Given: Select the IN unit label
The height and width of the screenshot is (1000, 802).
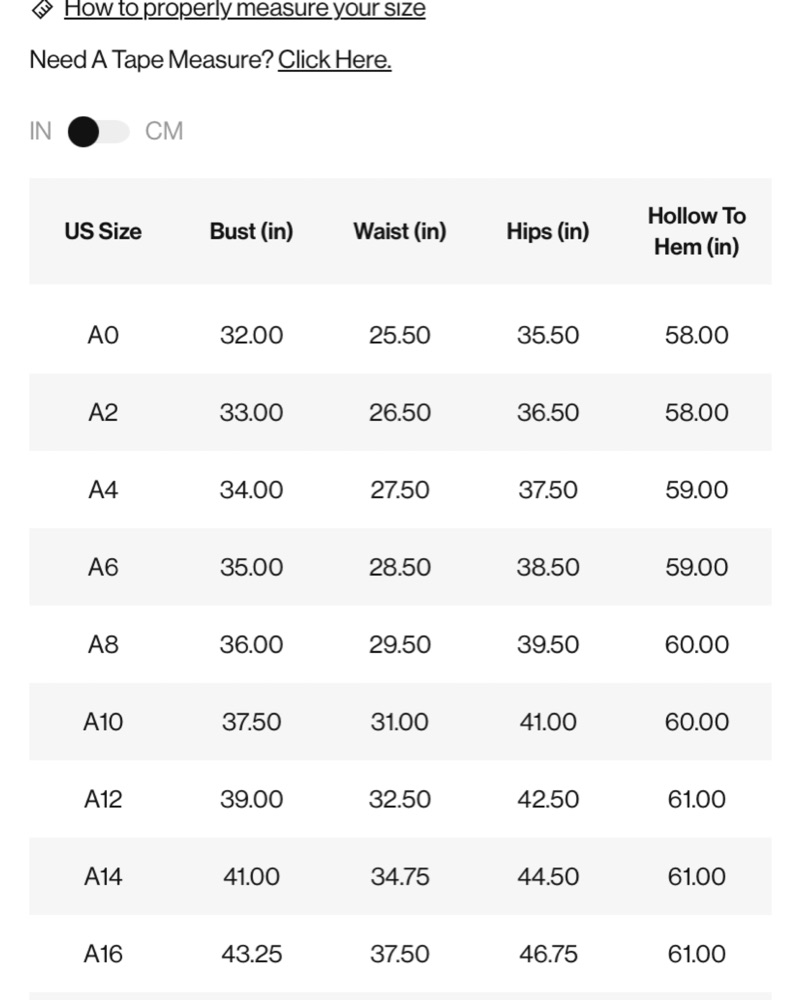Looking at the screenshot, I should pyautogui.click(x=40, y=131).
